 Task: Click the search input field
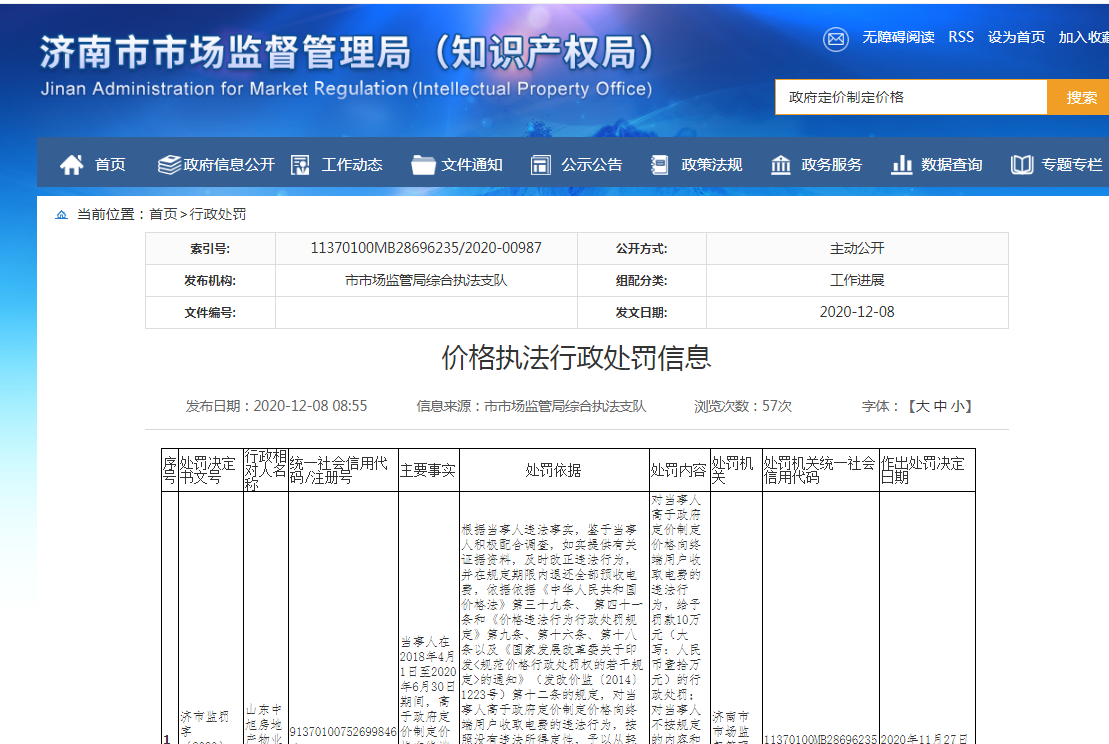tap(910, 97)
